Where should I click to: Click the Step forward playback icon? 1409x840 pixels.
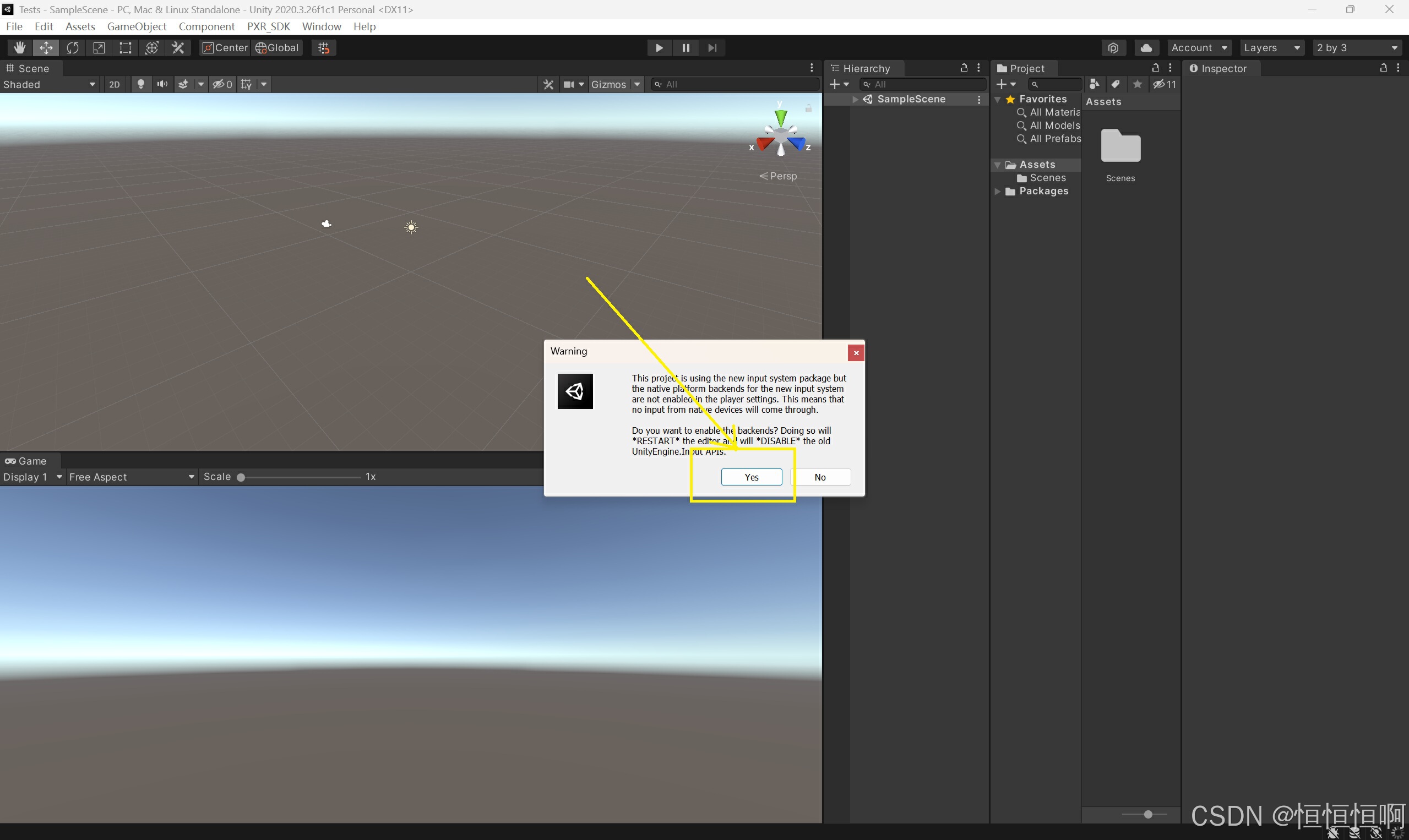[x=713, y=47]
